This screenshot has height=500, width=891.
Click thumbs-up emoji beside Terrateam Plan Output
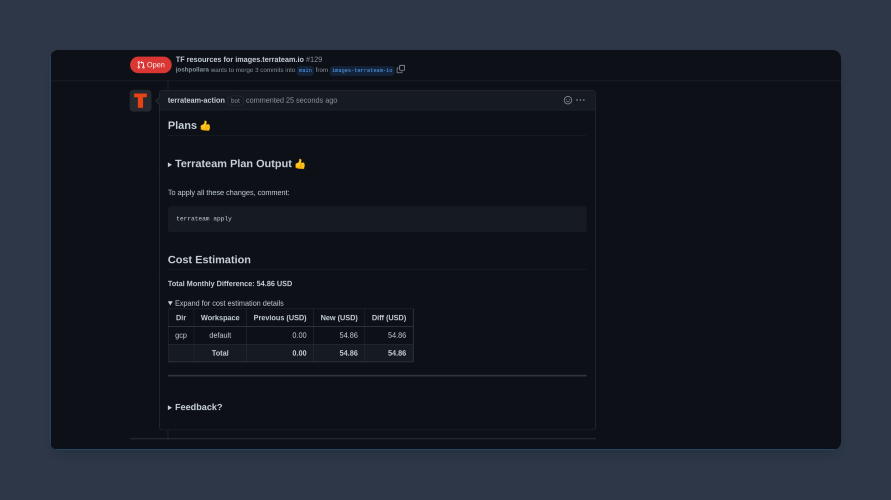[300, 164]
